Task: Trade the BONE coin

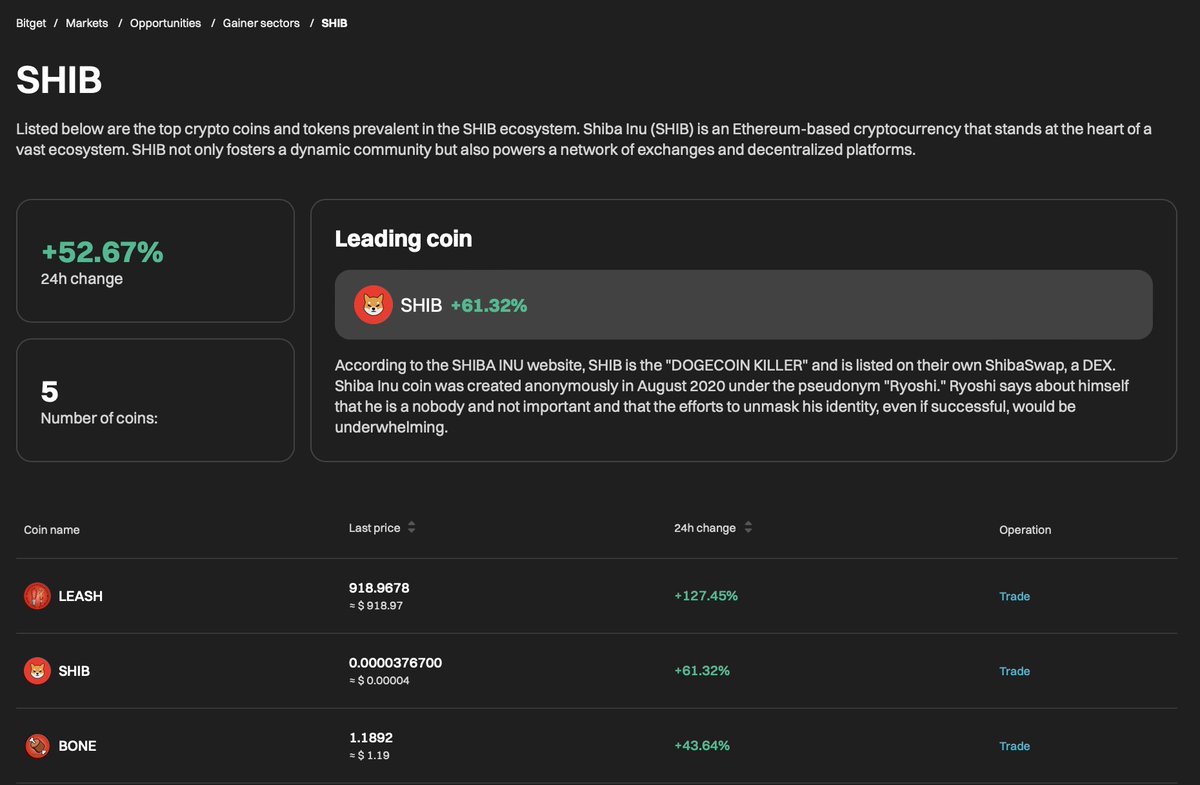Action: [1014, 746]
